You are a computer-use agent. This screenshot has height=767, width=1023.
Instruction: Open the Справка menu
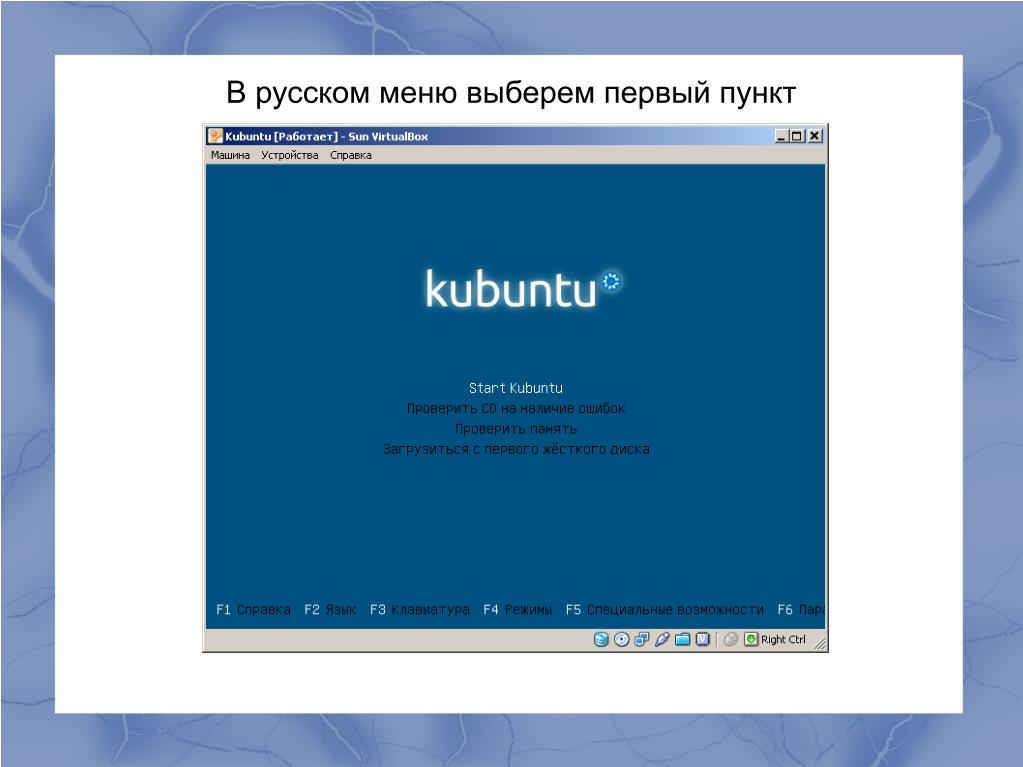pos(351,155)
